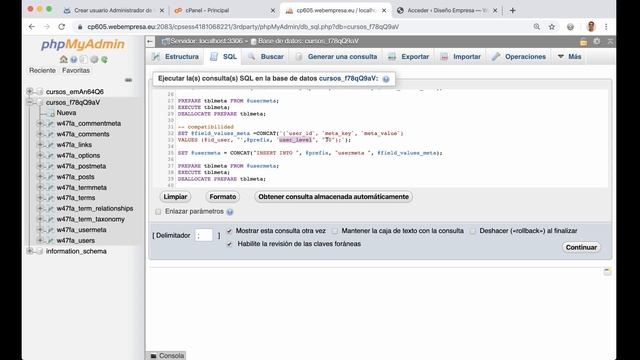The height and width of the screenshot is (360, 640).
Task: Open phpMyAdmin home icon
Action: click(x=63, y=60)
